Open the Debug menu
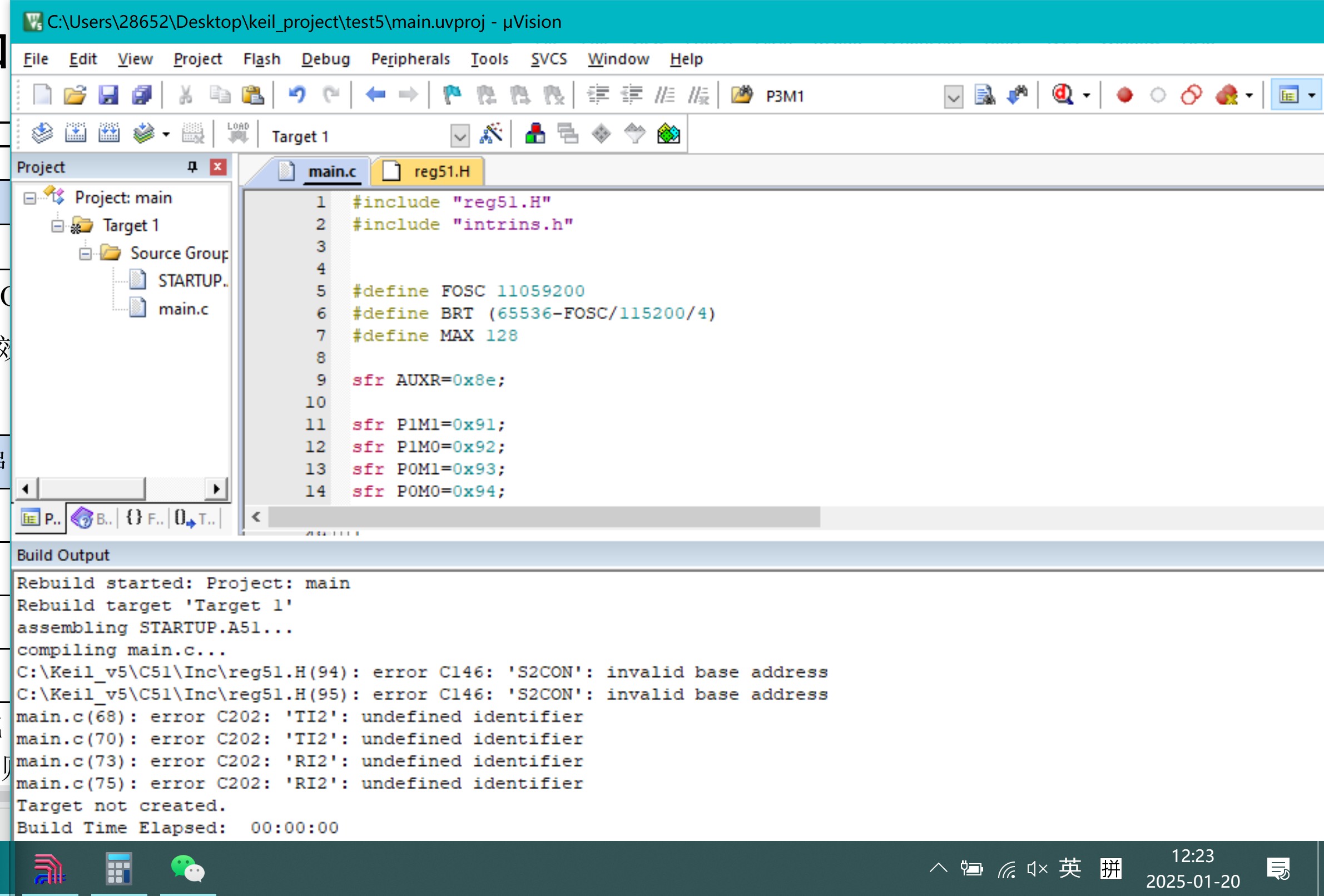The height and width of the screenshot is (896, 1324). pyautogui.click(x=325, y=59)
